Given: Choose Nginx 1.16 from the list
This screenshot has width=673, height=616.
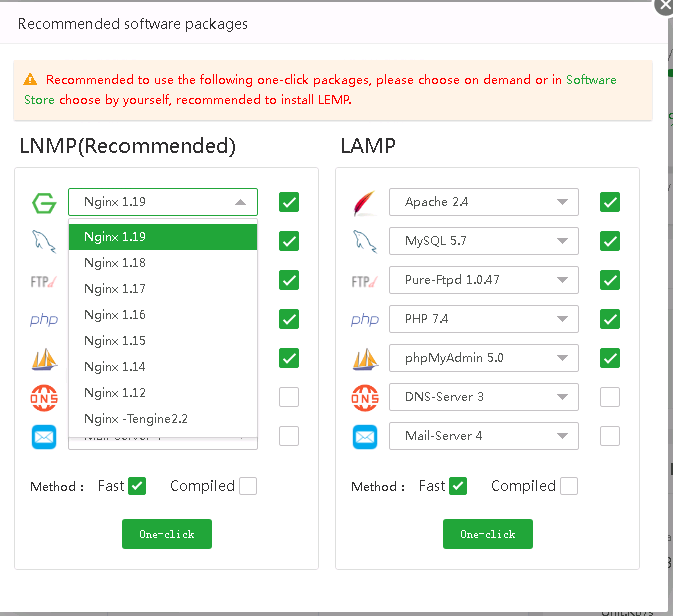Looking at the screenshot, I should click(x=163, y=315).
